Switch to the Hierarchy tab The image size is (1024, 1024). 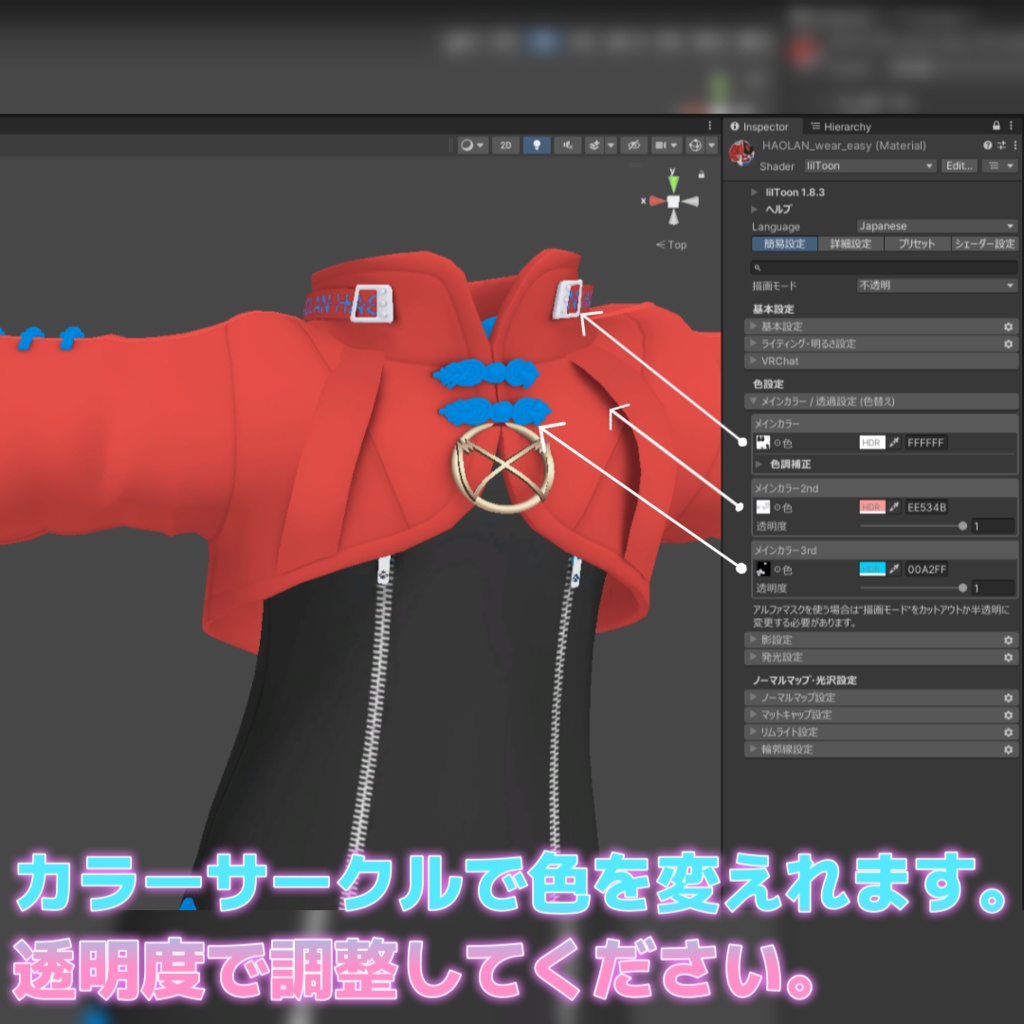(x=848, y=127)
